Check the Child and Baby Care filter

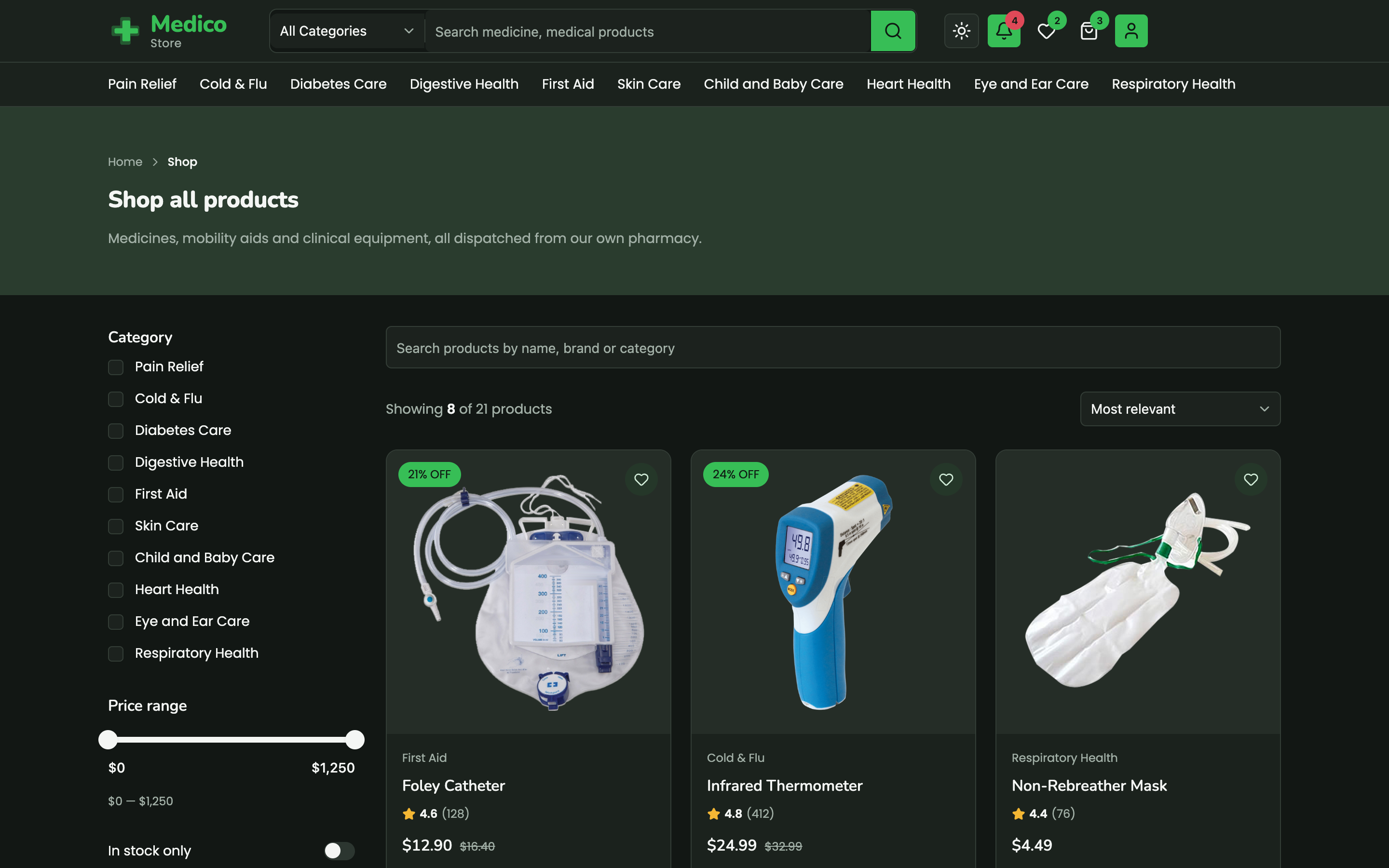pyautogui.click(x=116, y=558)
